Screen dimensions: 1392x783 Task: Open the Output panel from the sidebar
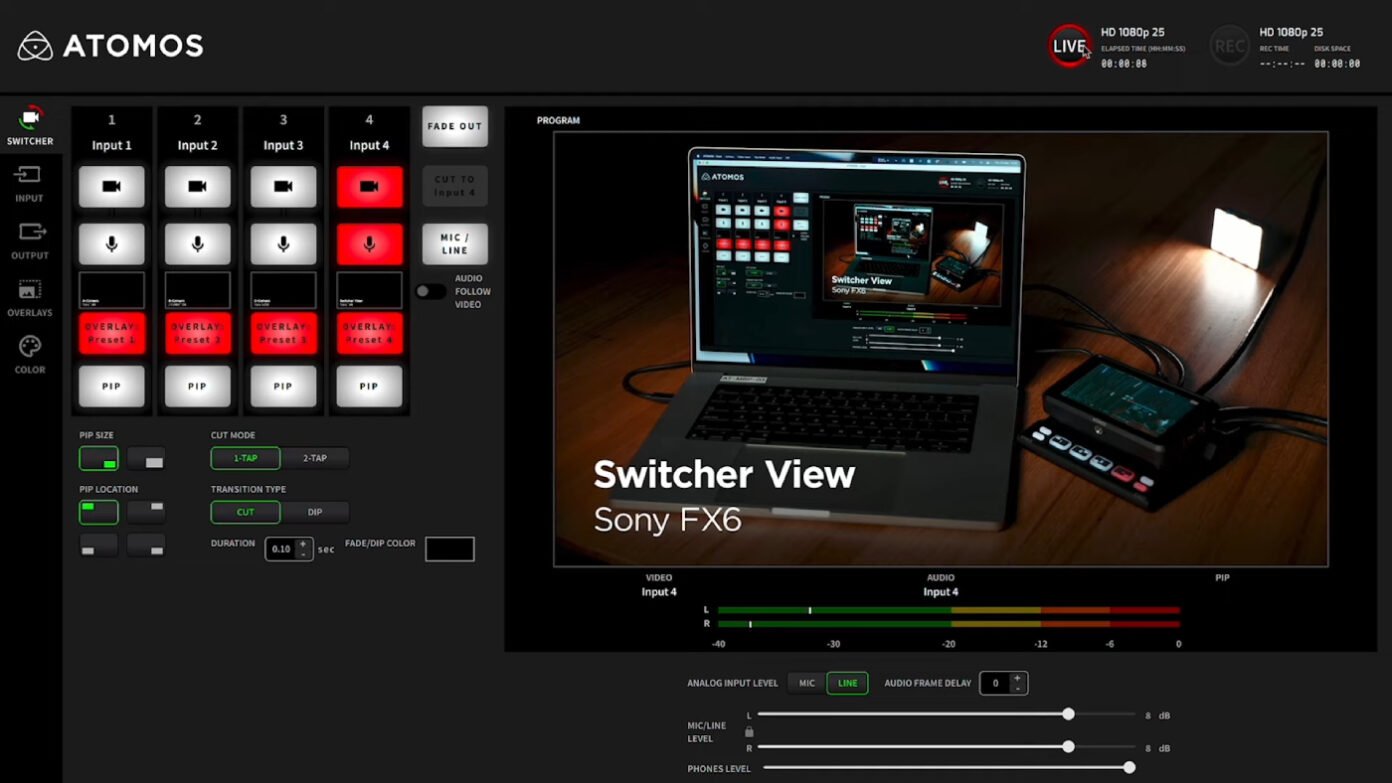29,240
